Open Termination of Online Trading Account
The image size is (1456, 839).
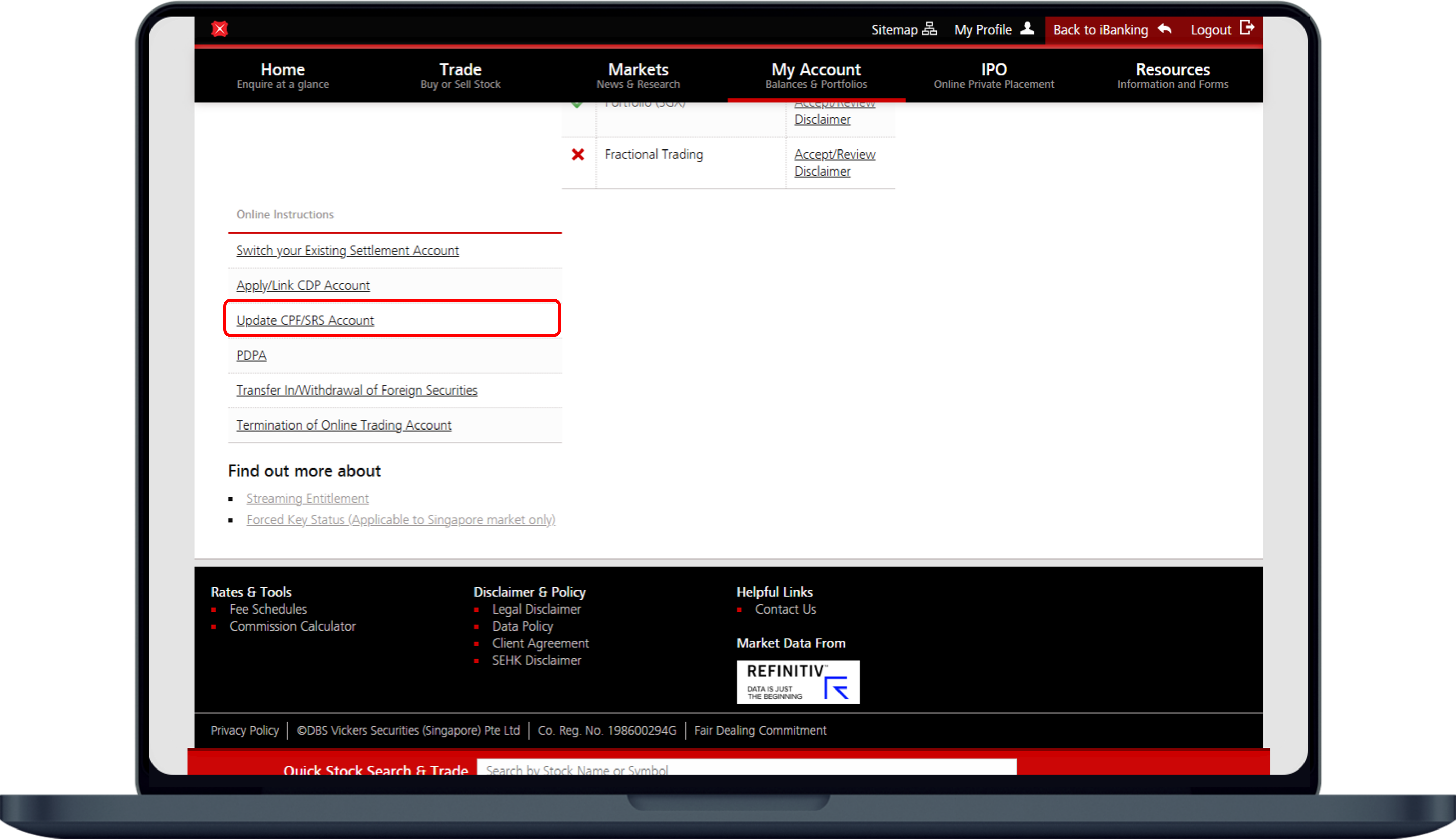point(344,425)
